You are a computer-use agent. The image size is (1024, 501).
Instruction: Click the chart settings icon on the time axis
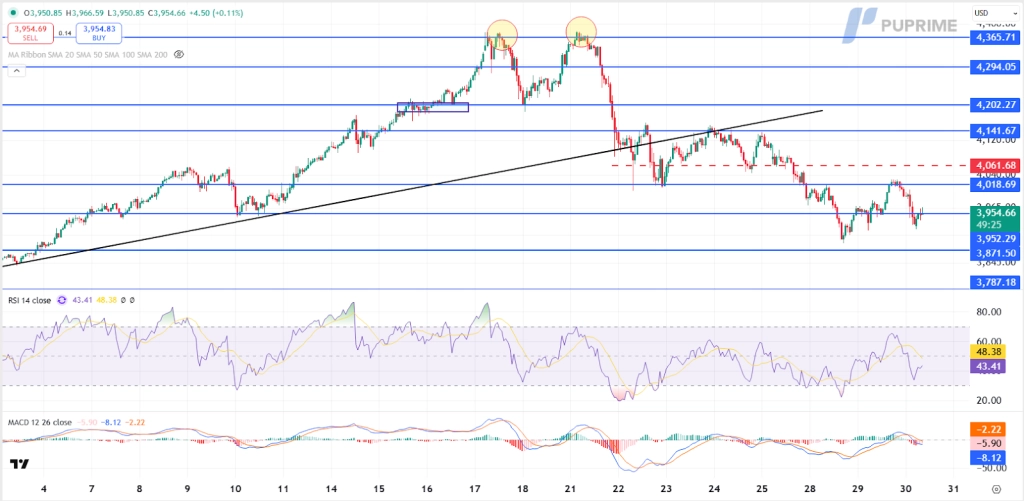click(x=995, y=489)
